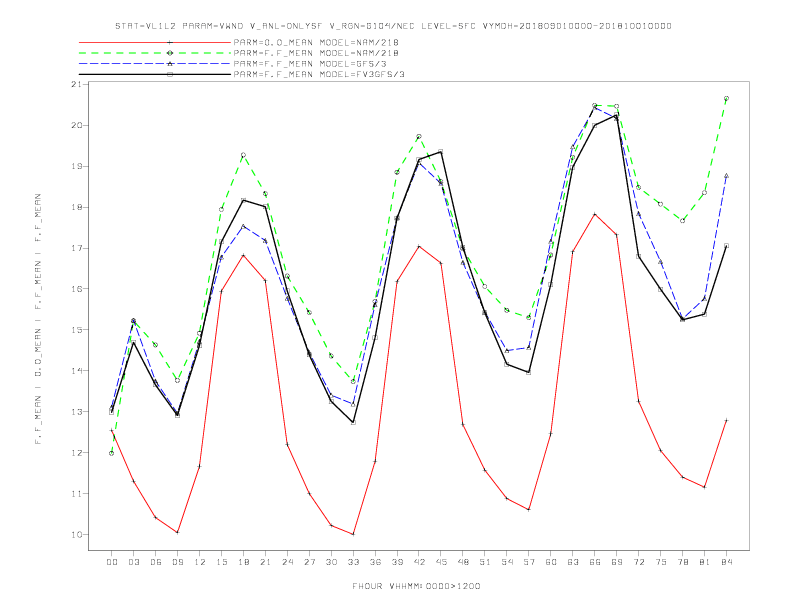Click x-axis forecast hour label 48
Viewport: 792px width, 612px height.
click(x=463, y=562)
